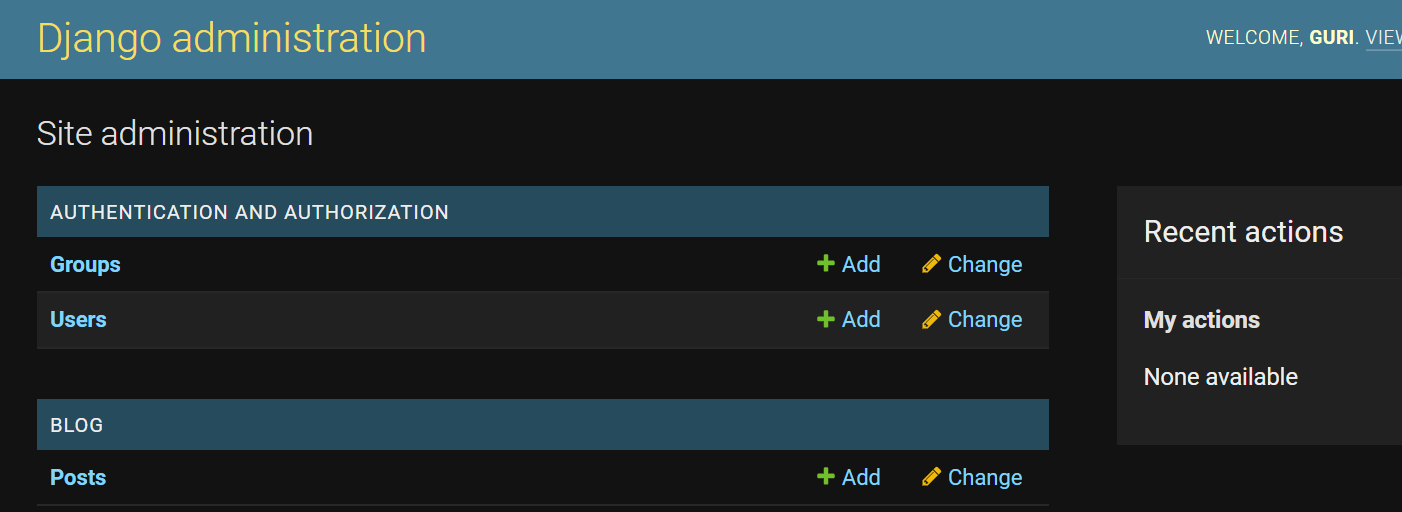Viewport: 1402px width, 512px height.
Task: Open the Authentication and Authorization section
Action: 249,212
